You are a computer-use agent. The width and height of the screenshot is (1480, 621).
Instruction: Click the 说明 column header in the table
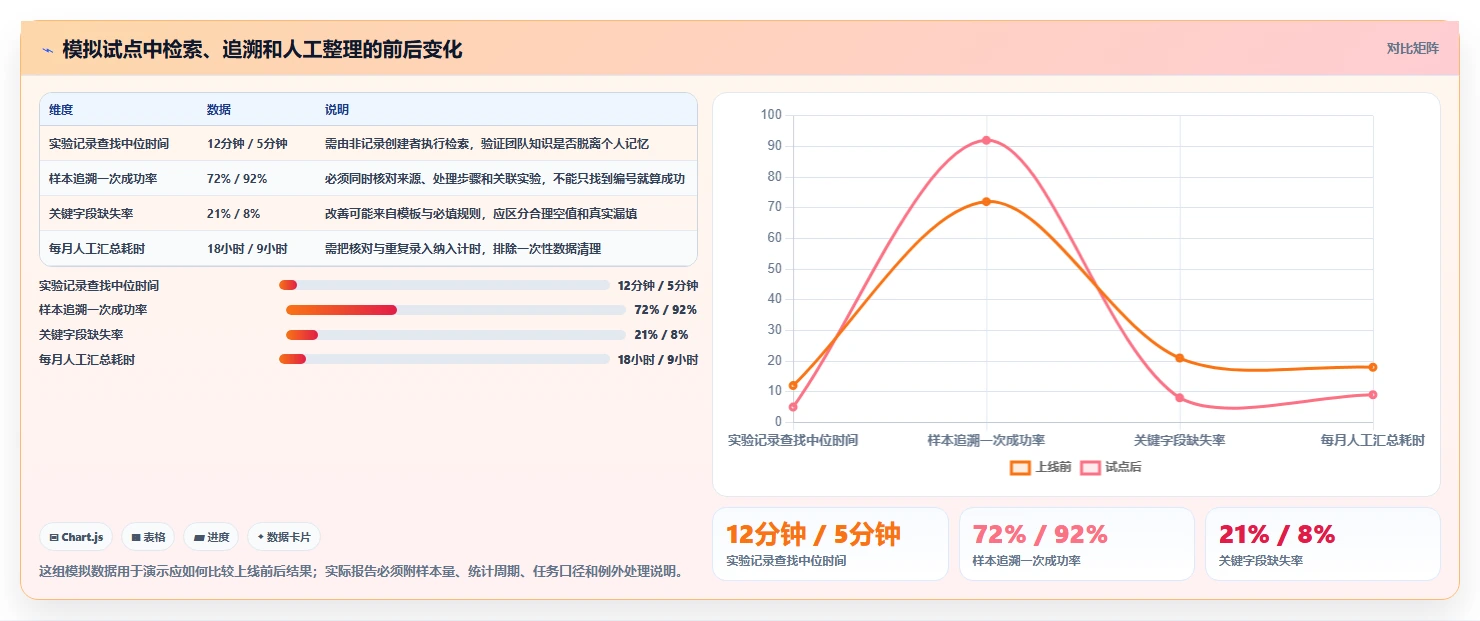(337, 110)
